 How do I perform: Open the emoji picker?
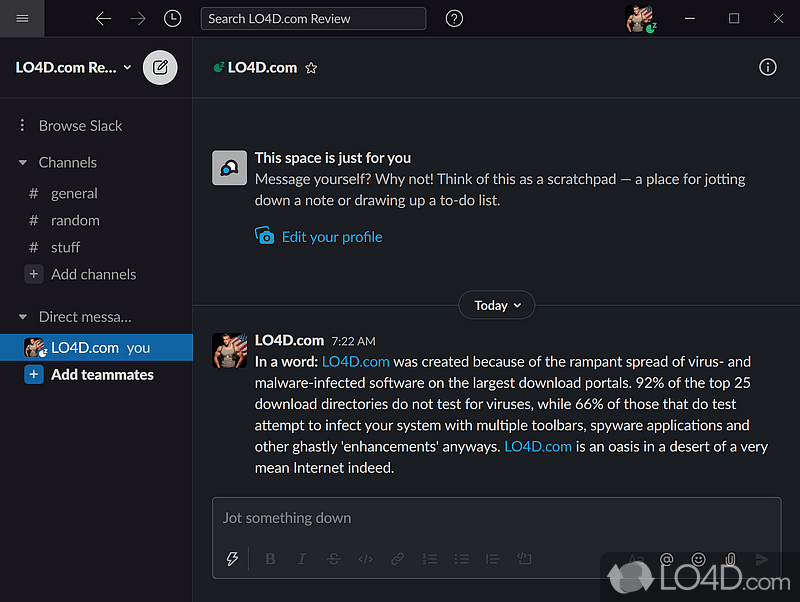coord(698,559)
